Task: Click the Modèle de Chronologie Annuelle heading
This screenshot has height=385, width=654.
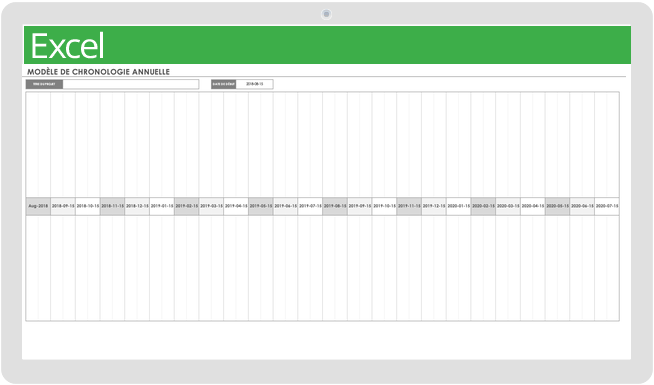Action: pyautogui.click(x=98, y=72)
